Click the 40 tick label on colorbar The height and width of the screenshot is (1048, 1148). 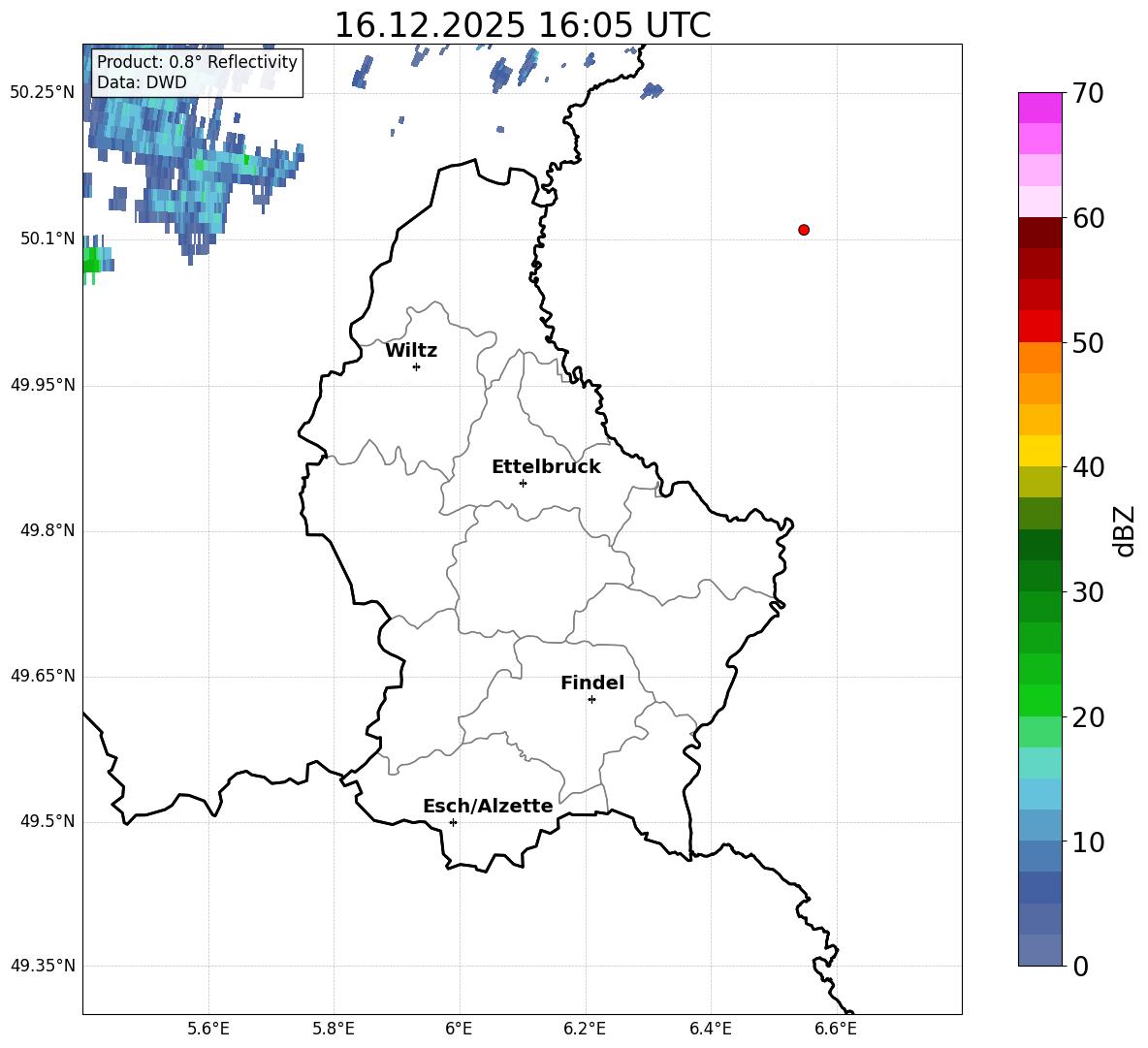pos(1088,467)
